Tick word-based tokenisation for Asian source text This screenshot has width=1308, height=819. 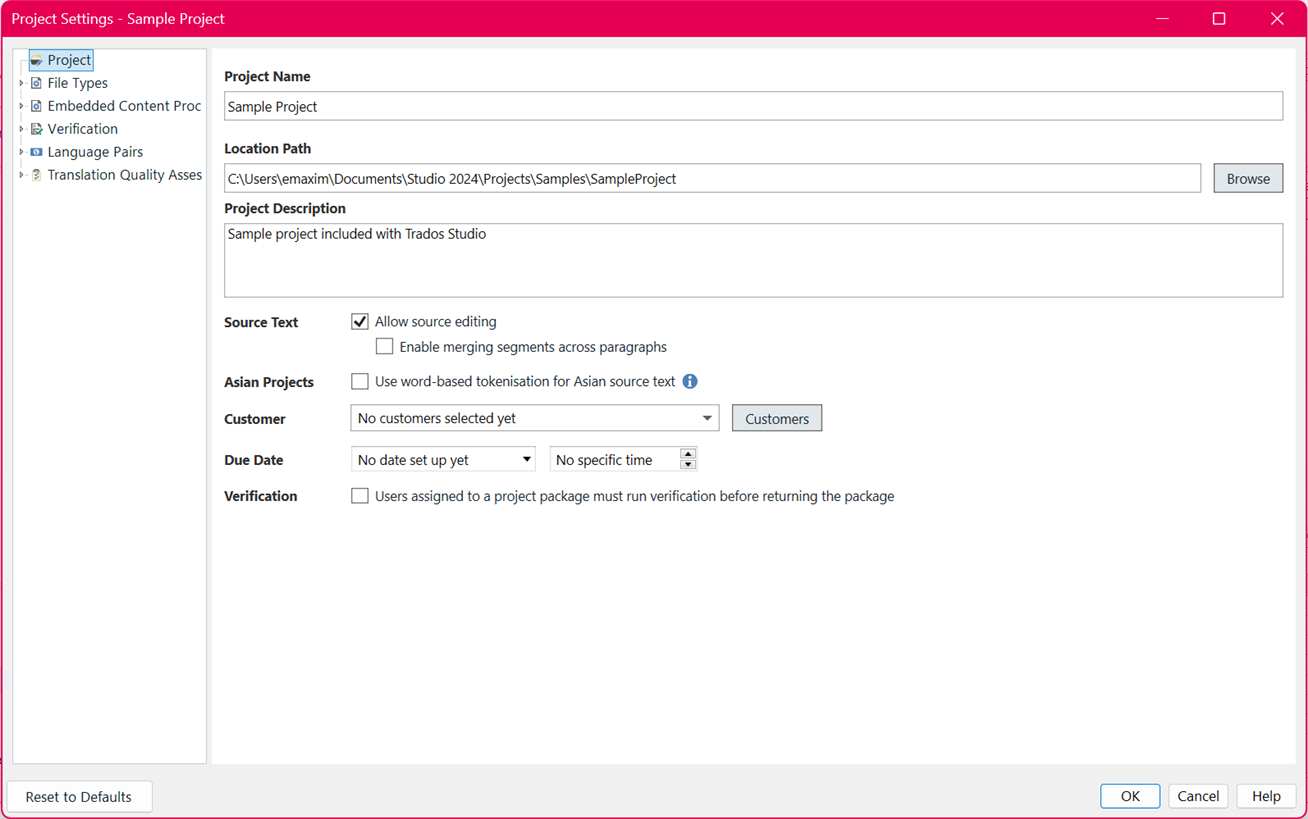[x=360, y=382]
